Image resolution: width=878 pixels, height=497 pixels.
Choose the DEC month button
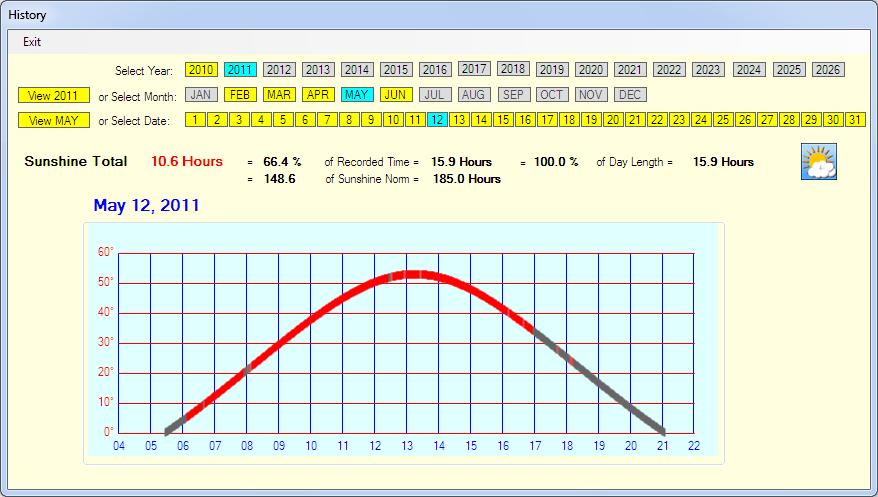tap(630, 95)
